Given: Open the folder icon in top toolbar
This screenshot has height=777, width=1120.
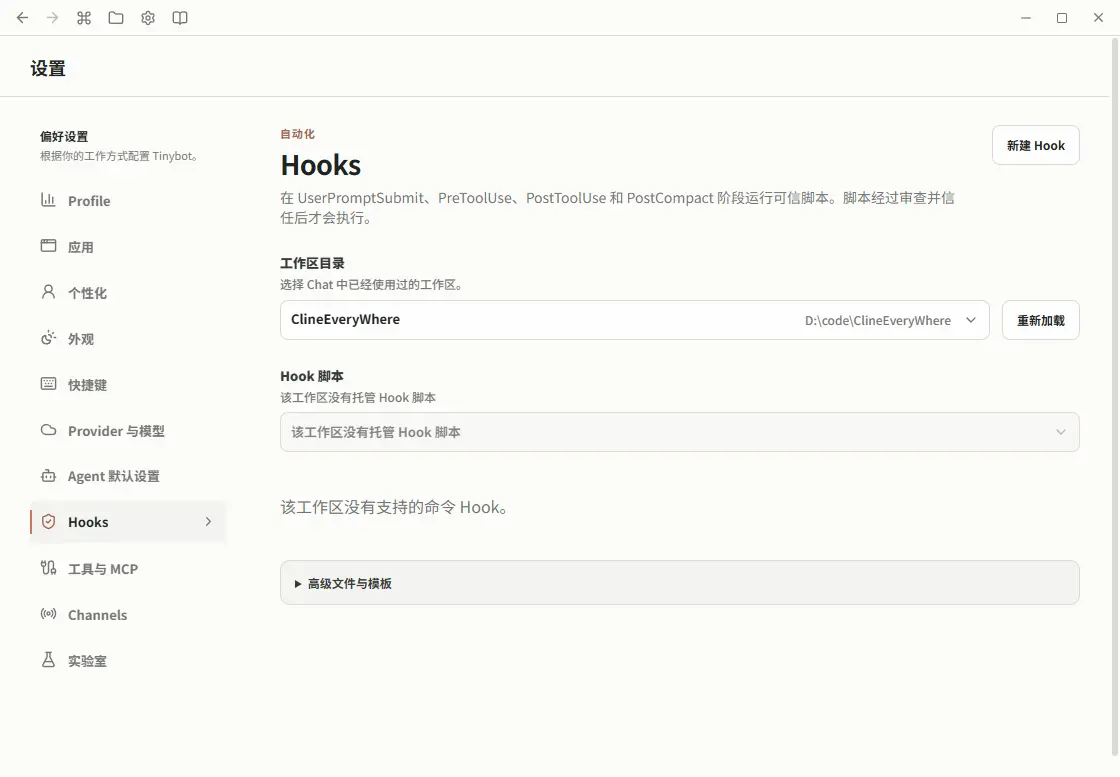Looking at the screenshot, I should pos(116,18).
